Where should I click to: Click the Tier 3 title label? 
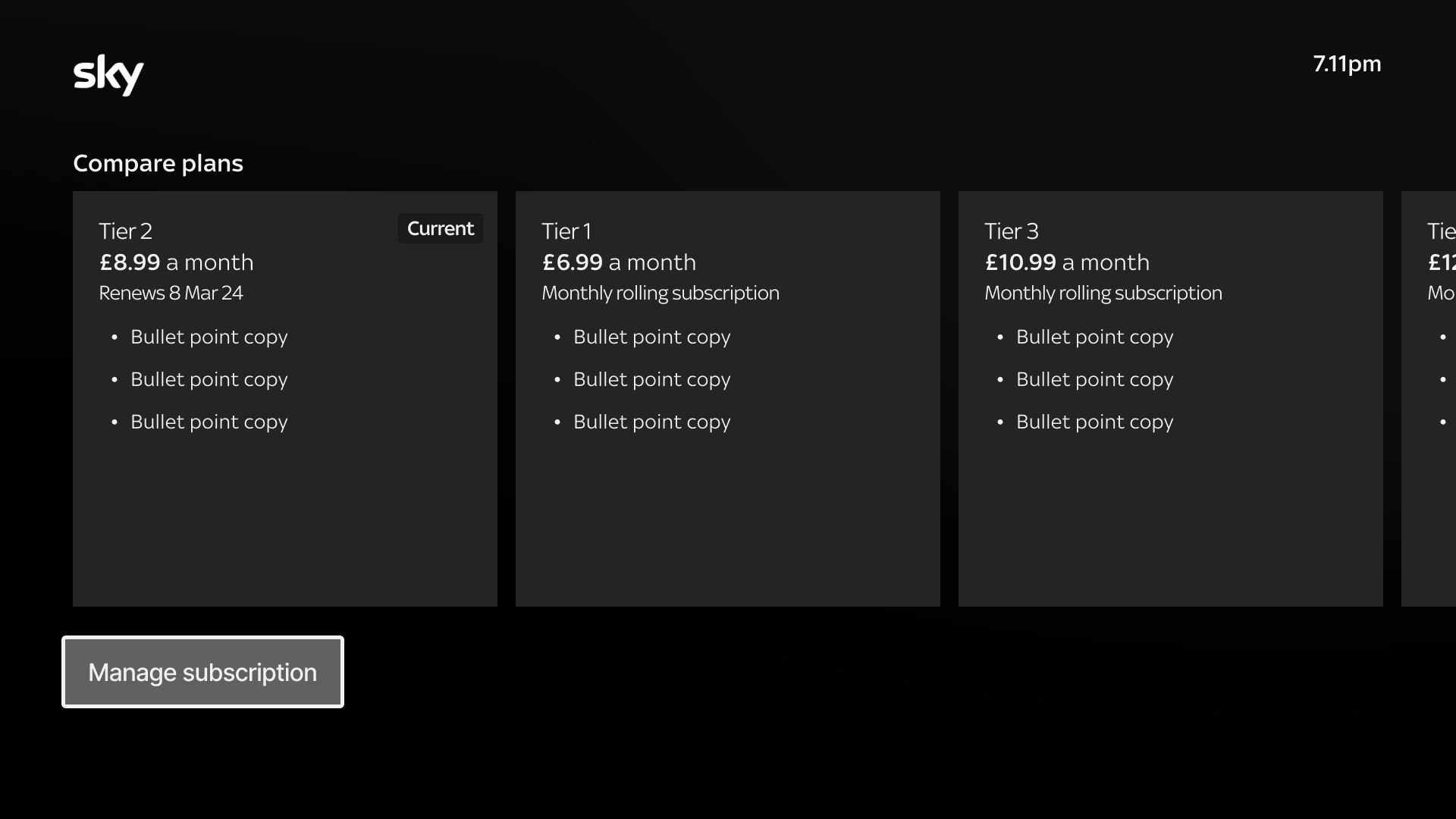(1011, 231)
